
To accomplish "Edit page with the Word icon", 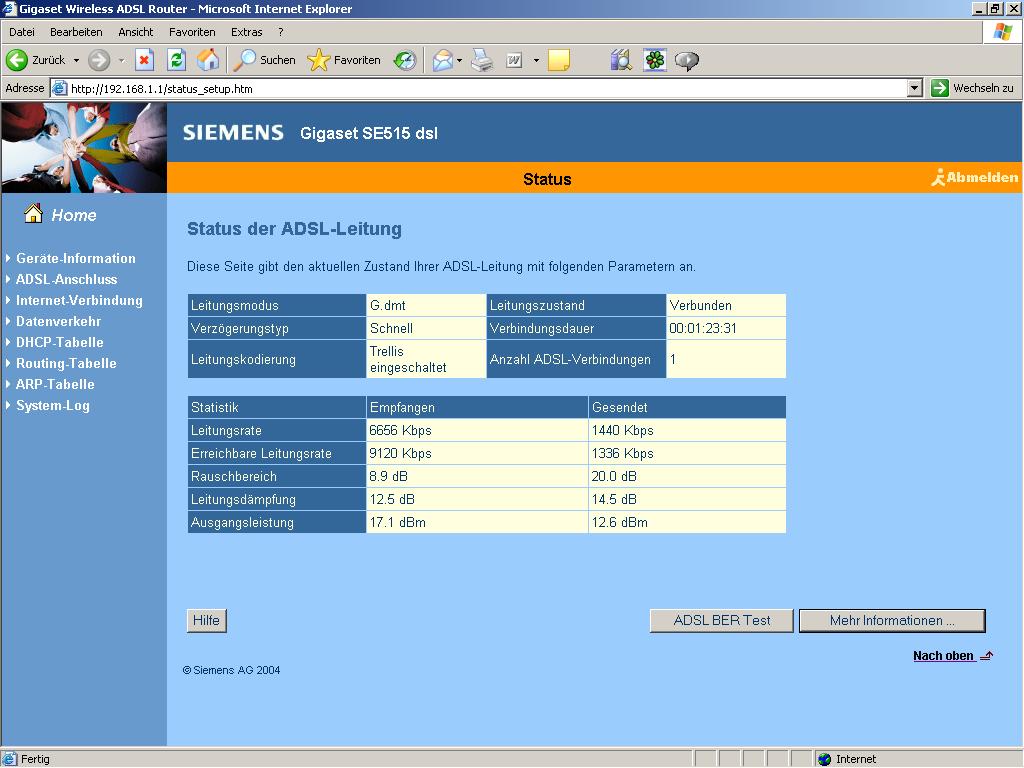I will click(x=515, y=60).
